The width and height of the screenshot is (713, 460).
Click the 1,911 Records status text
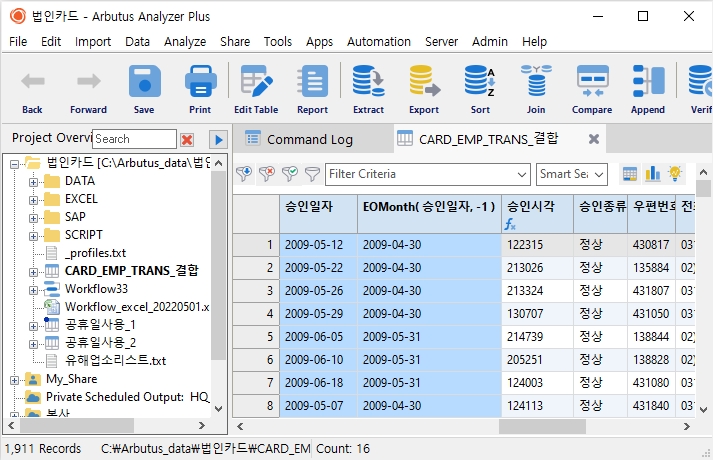click(x=43, y=449)
